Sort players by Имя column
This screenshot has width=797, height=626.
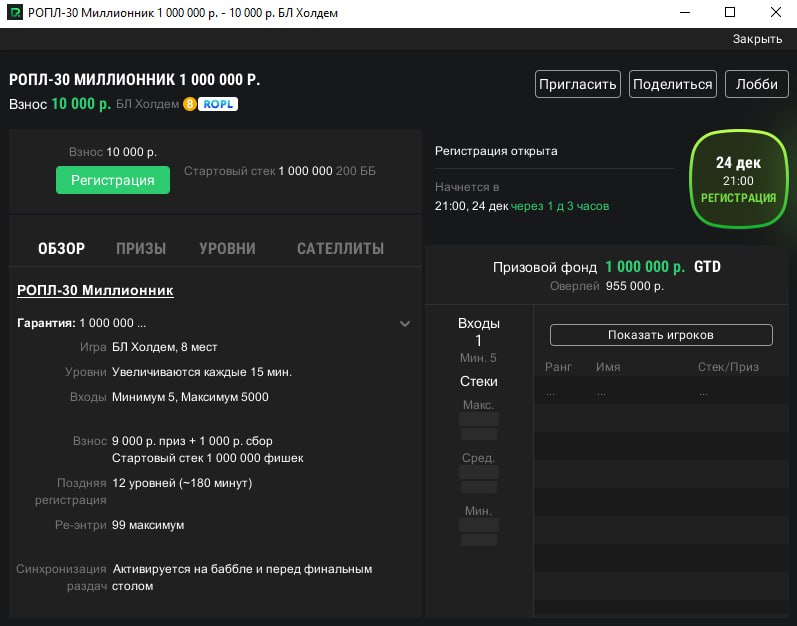608,367
